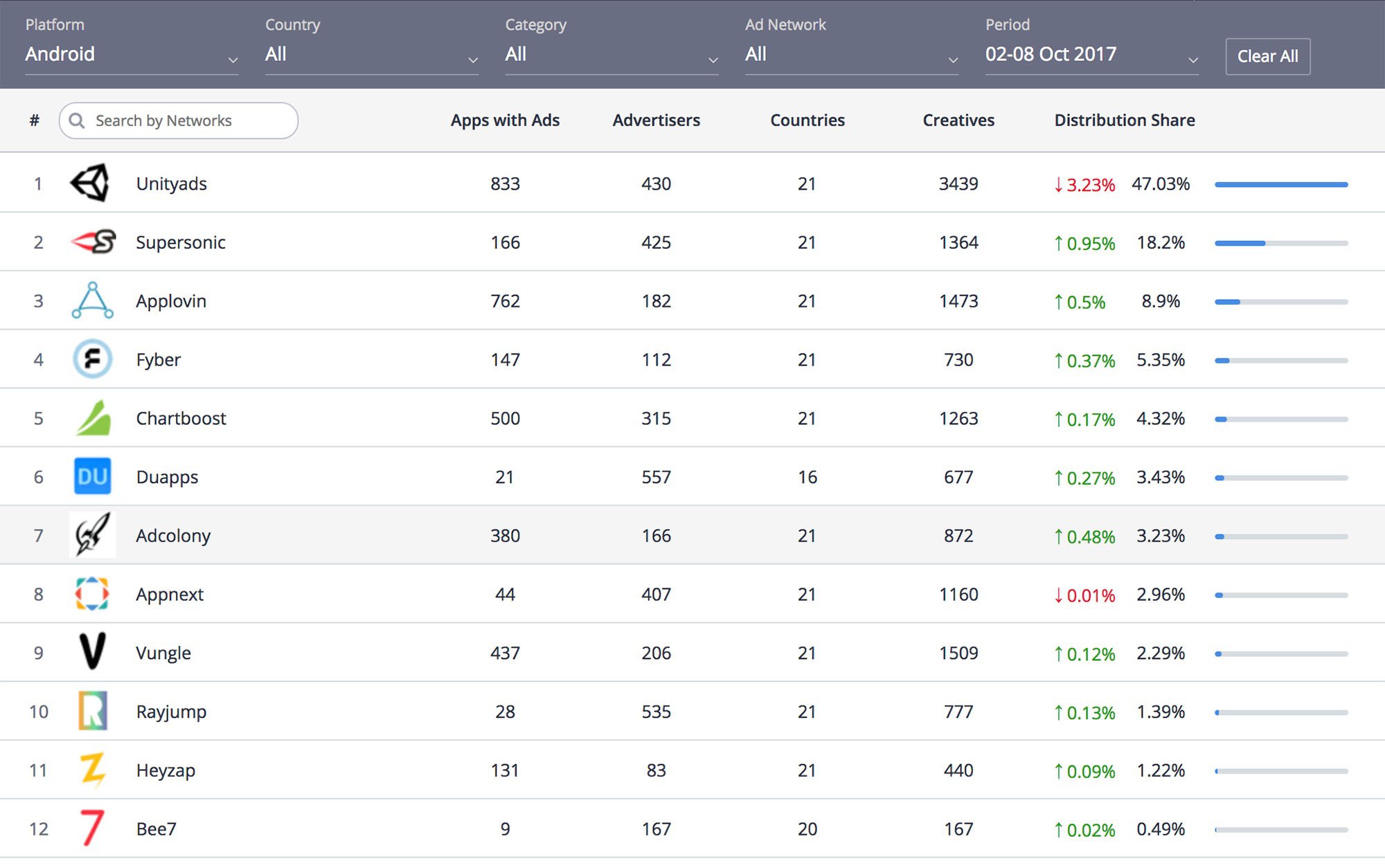Click the Vungle V logo
Screen dimensions: 1385x868
[x=93, y=651]
